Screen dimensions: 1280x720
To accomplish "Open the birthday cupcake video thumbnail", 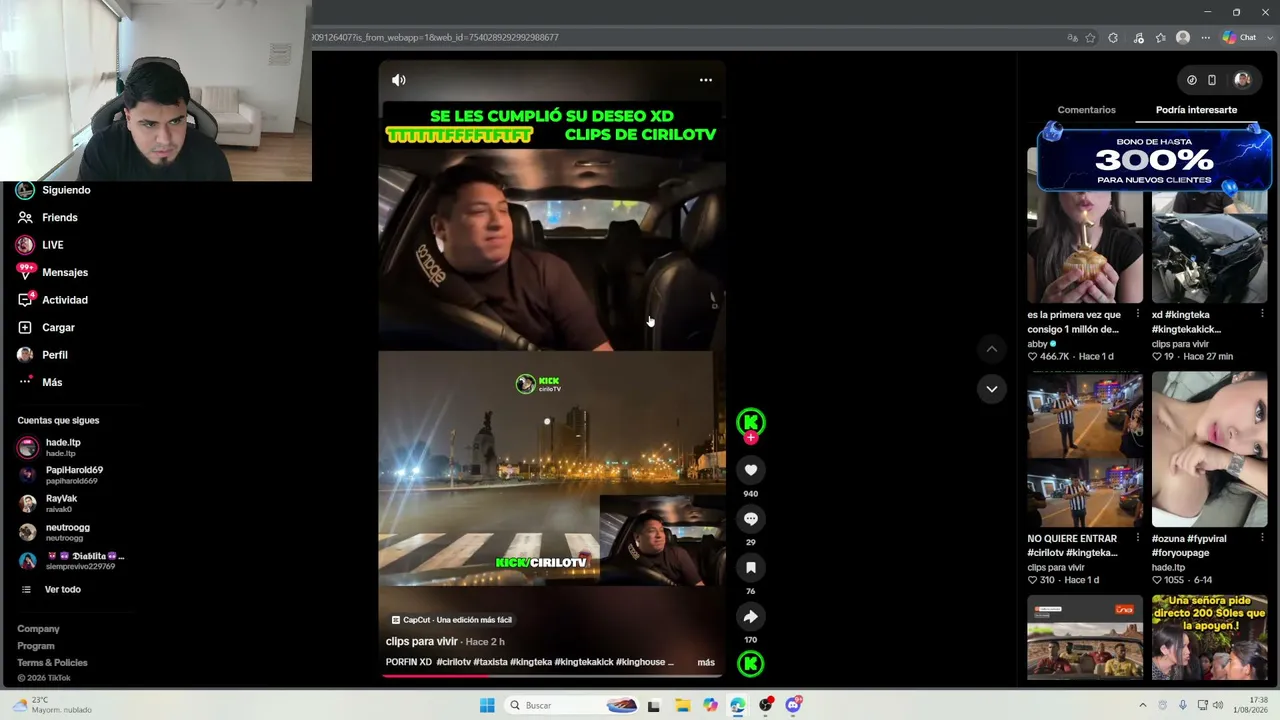I will 1085,247.
